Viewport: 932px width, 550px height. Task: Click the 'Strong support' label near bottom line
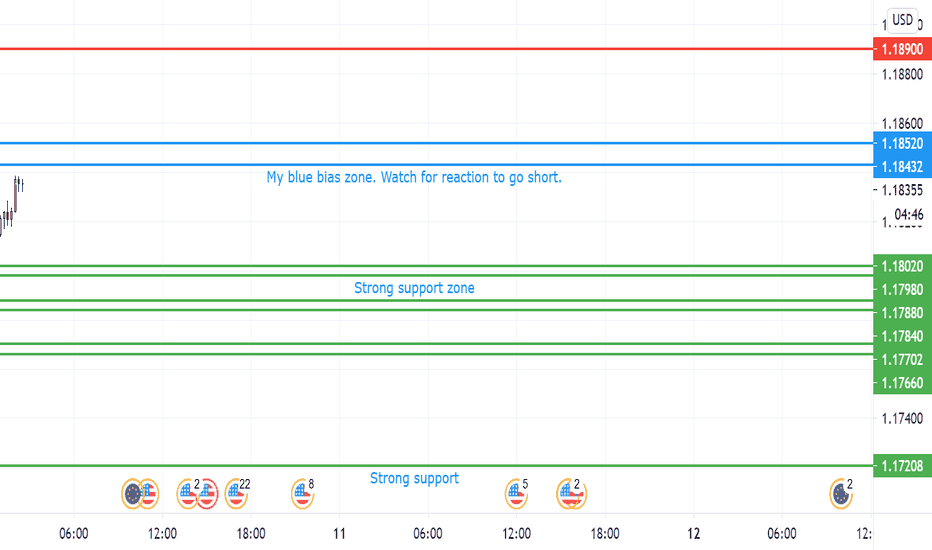coord(414,478)
